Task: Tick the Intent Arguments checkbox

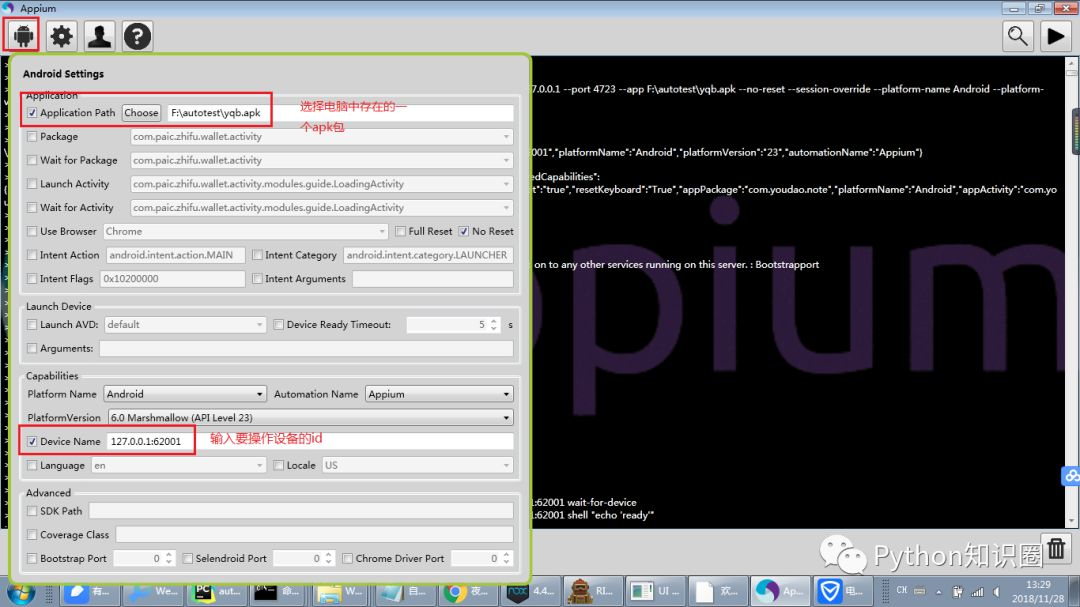Action: (257, 278)
